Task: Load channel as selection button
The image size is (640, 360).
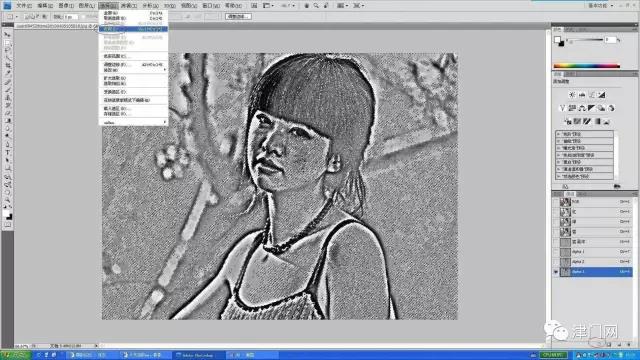Action: click(x=598, y=345)
